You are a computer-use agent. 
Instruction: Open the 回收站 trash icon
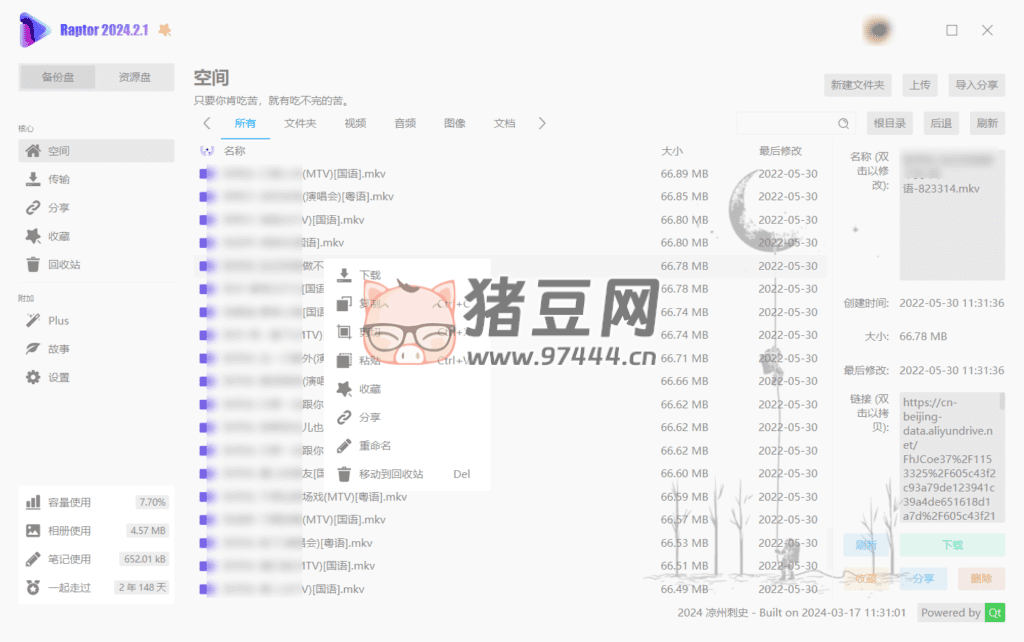33,265
